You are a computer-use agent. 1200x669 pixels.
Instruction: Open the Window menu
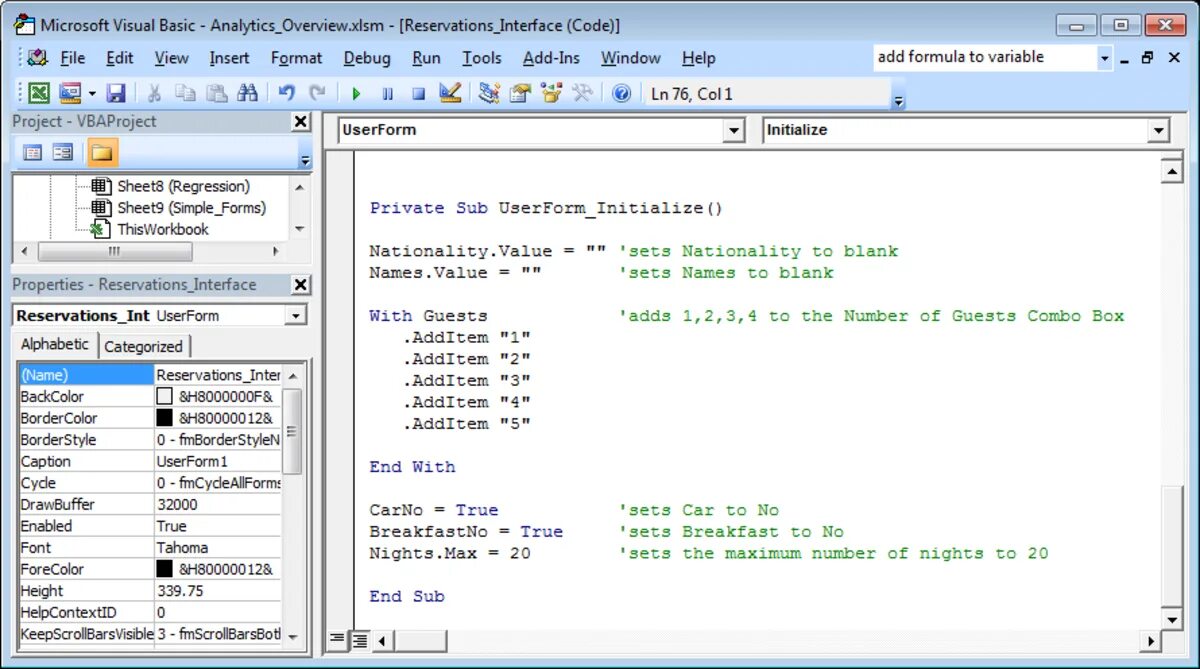point(630,58)
